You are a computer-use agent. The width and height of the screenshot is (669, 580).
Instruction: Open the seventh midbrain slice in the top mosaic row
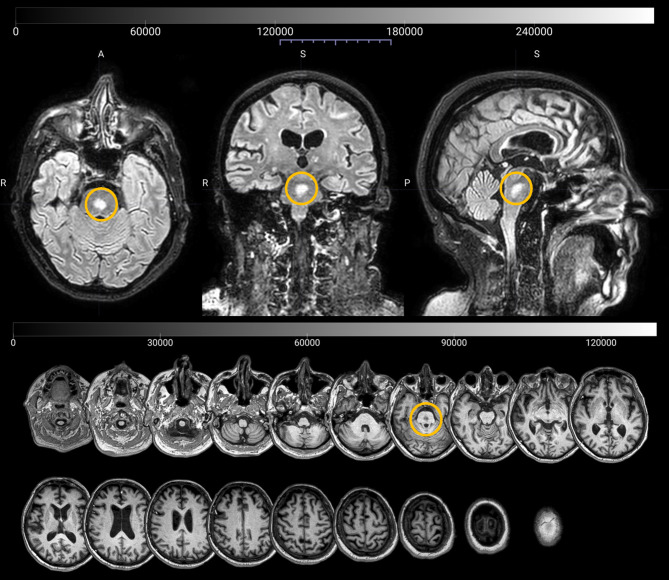(425, 413)
